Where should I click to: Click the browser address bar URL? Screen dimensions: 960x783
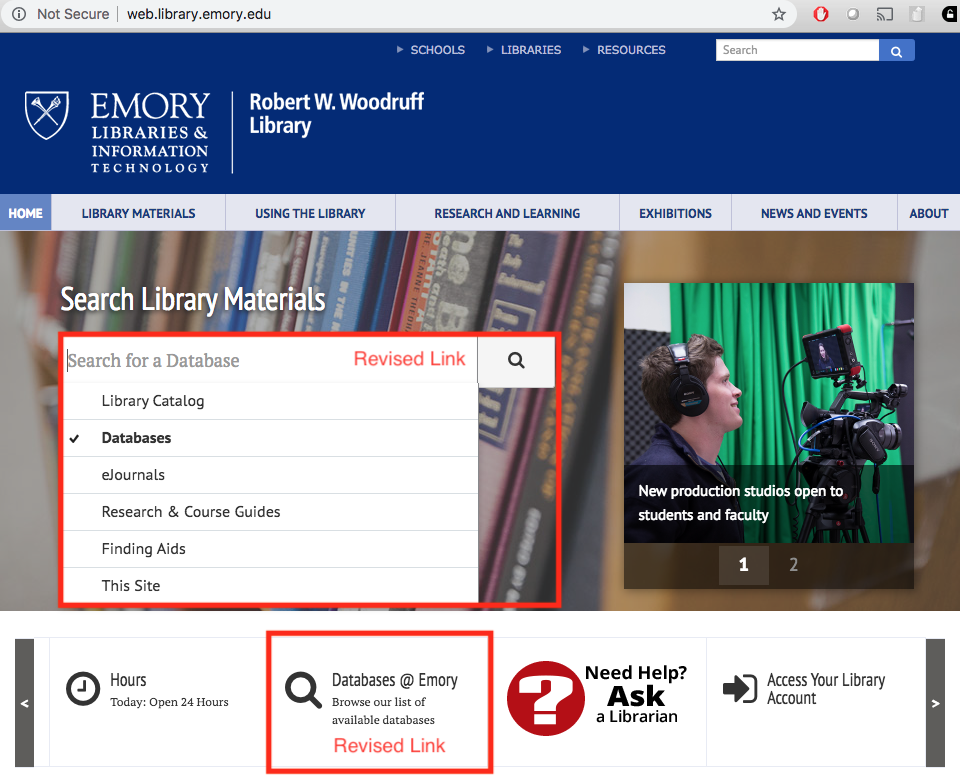199,14
